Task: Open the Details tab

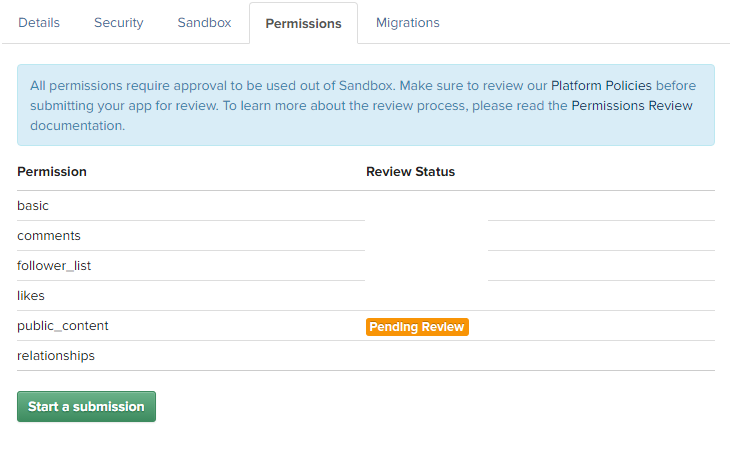Action: pyautogui.click(x=39, y=23)
